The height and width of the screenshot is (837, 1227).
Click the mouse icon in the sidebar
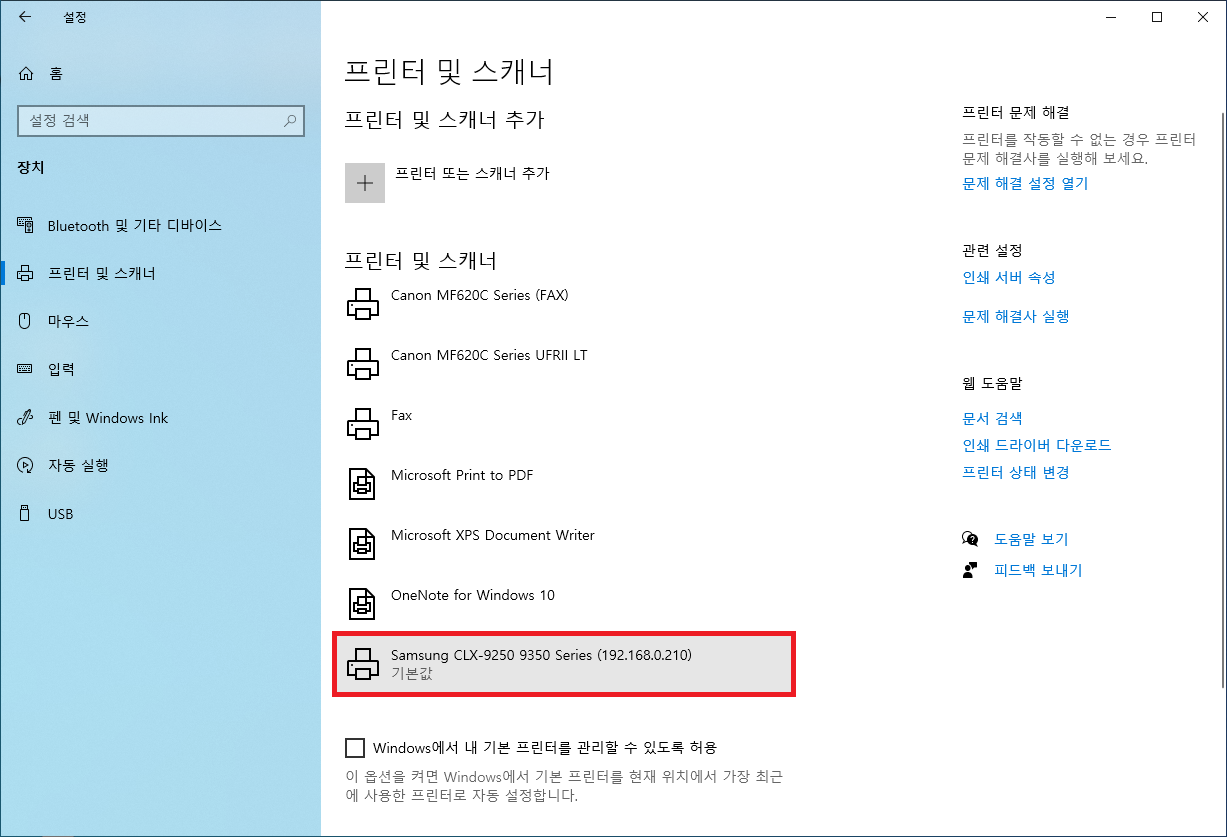coord(26,321)
